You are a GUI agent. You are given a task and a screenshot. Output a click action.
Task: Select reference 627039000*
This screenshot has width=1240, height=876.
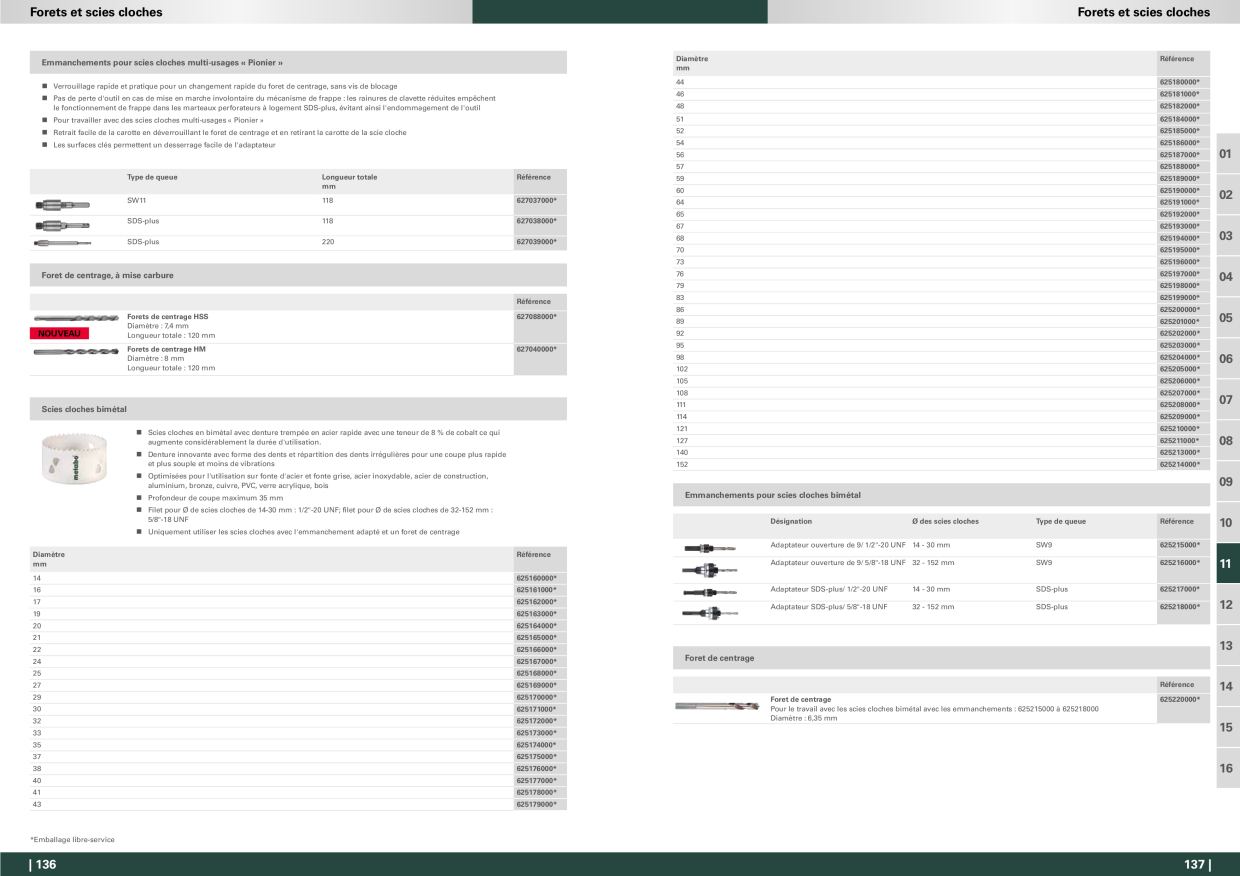(536, 241)
